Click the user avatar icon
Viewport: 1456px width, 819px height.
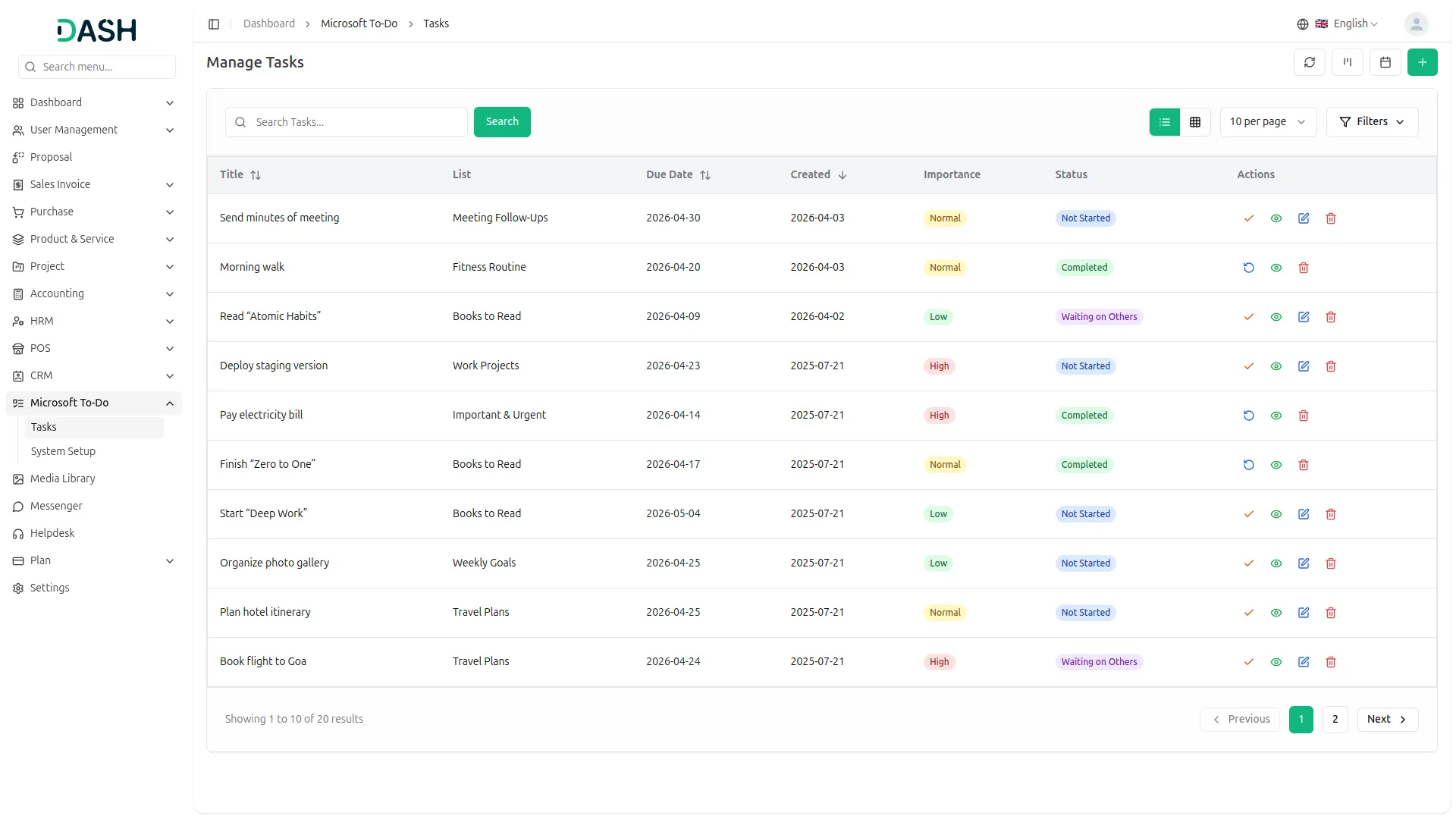(x=1415, y=24)
